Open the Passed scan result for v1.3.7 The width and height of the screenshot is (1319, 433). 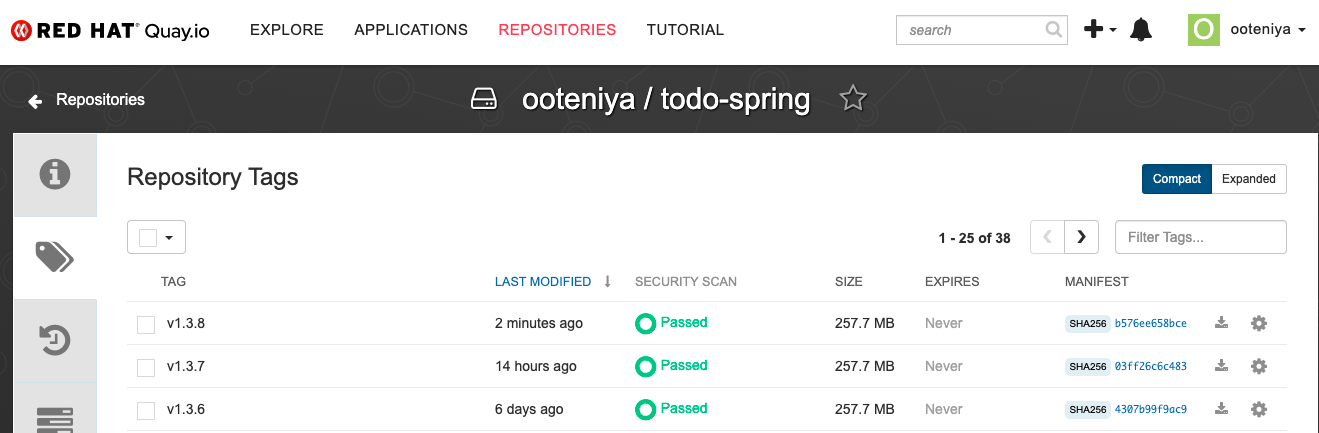[x=684, y=365]
